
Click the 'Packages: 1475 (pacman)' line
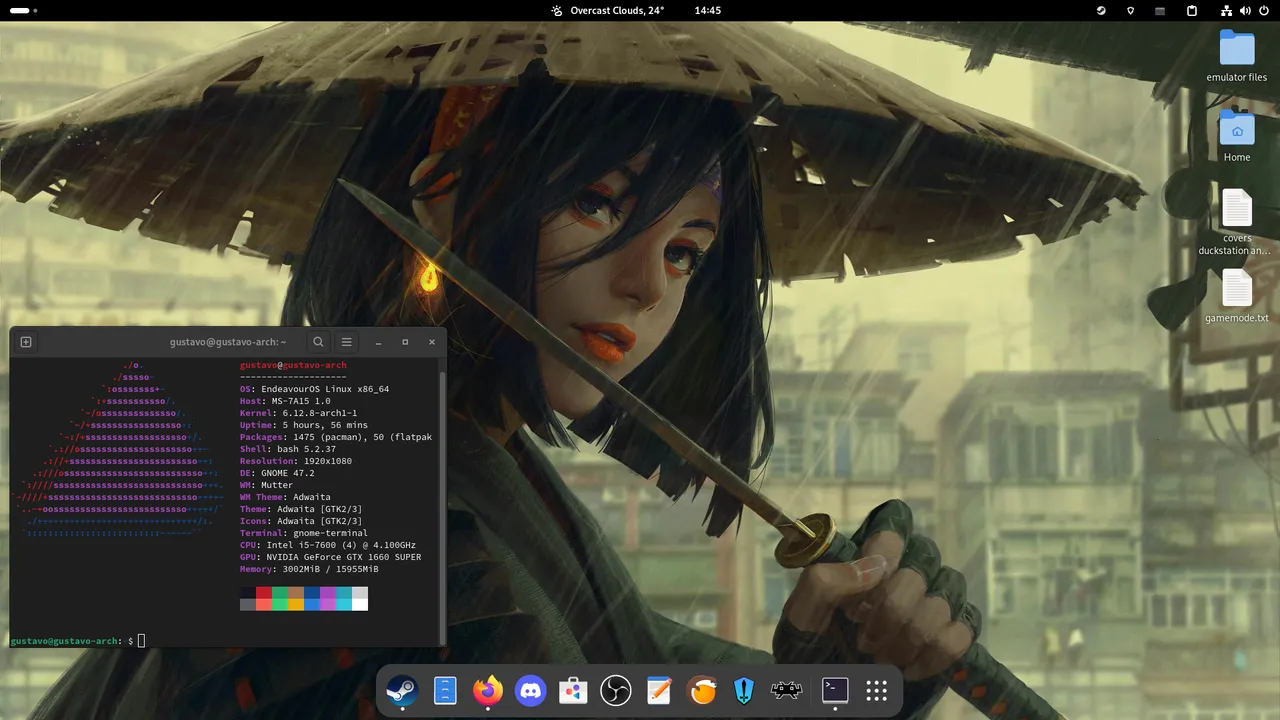(x=336, y=437)
